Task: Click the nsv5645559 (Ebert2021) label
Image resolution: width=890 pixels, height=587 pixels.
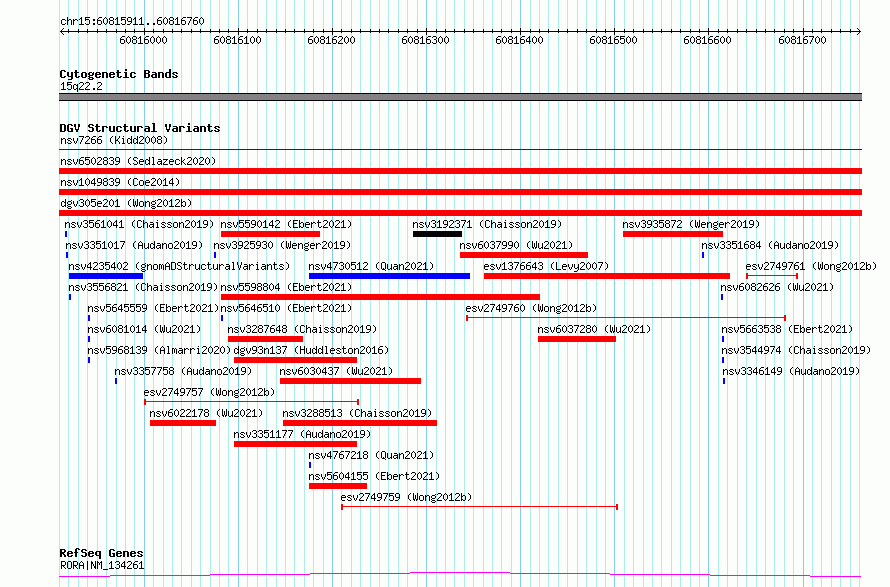Action: point(153,308)
